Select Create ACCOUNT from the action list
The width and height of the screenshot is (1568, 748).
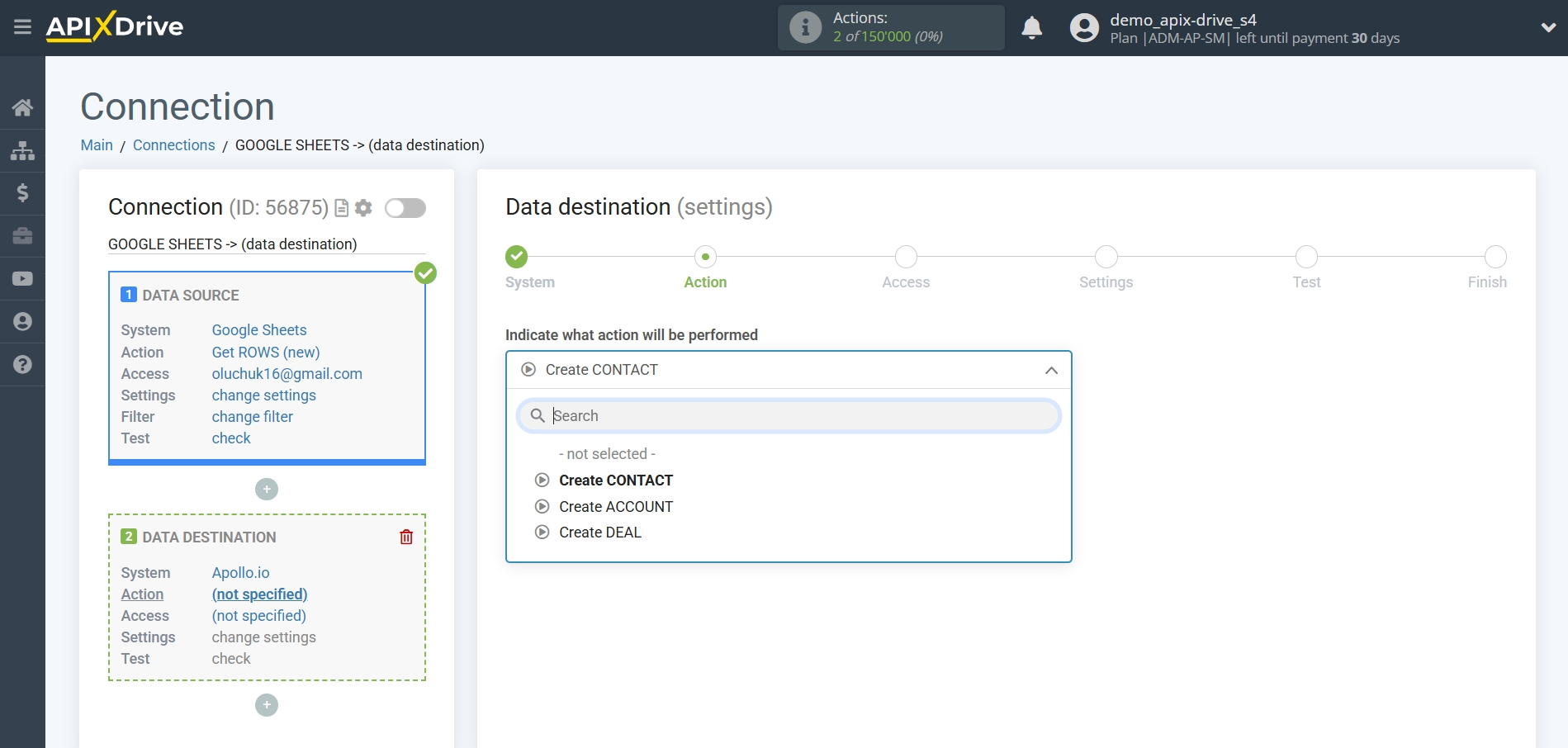[x=615, y=506]
